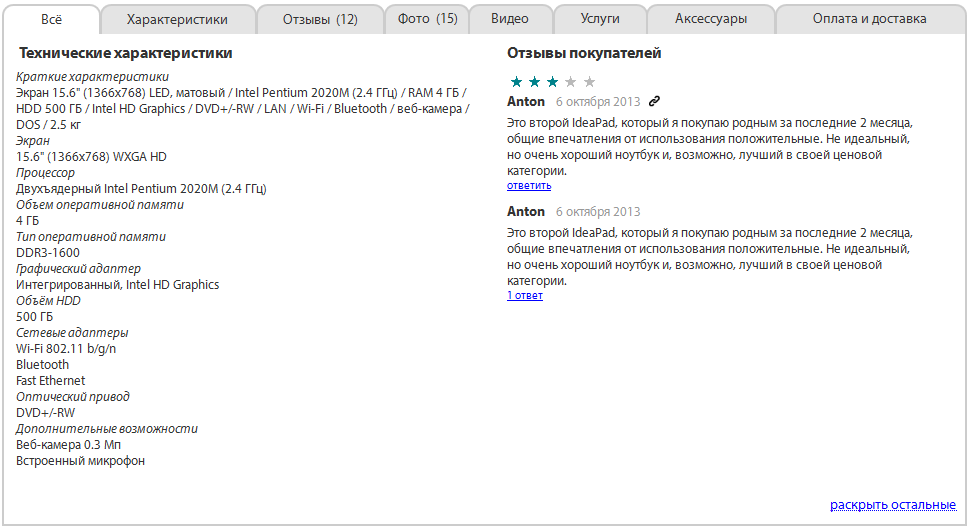Screen dimensions: 972x532
Task: Click the Отзывы покупателей heading
Action: [584, 53]
